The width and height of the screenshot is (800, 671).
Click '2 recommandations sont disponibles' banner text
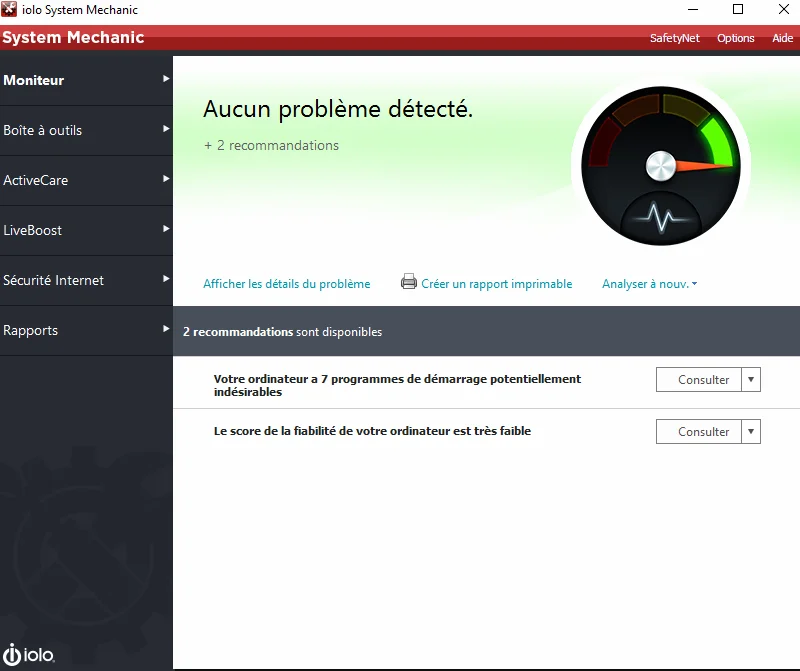pyautogui.click(x=282, y=332)
